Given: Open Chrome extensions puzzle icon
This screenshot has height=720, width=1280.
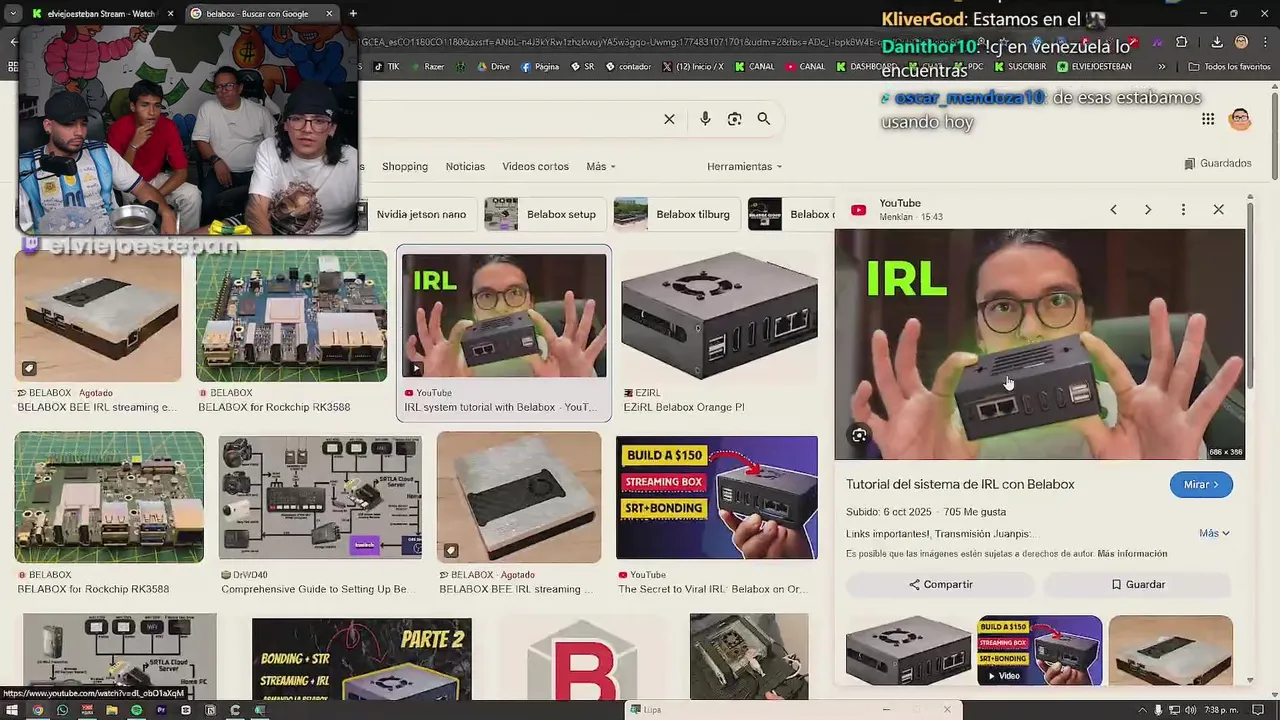Looking at the screenshot, I should point(1182,42).
